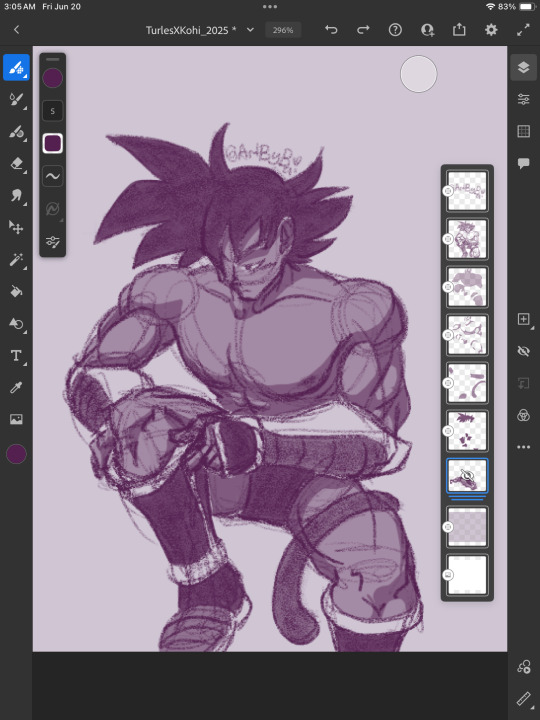The width and height of the screenshot is (540, 720).
Task: Redo the last undone action
Action: (363, 30)
